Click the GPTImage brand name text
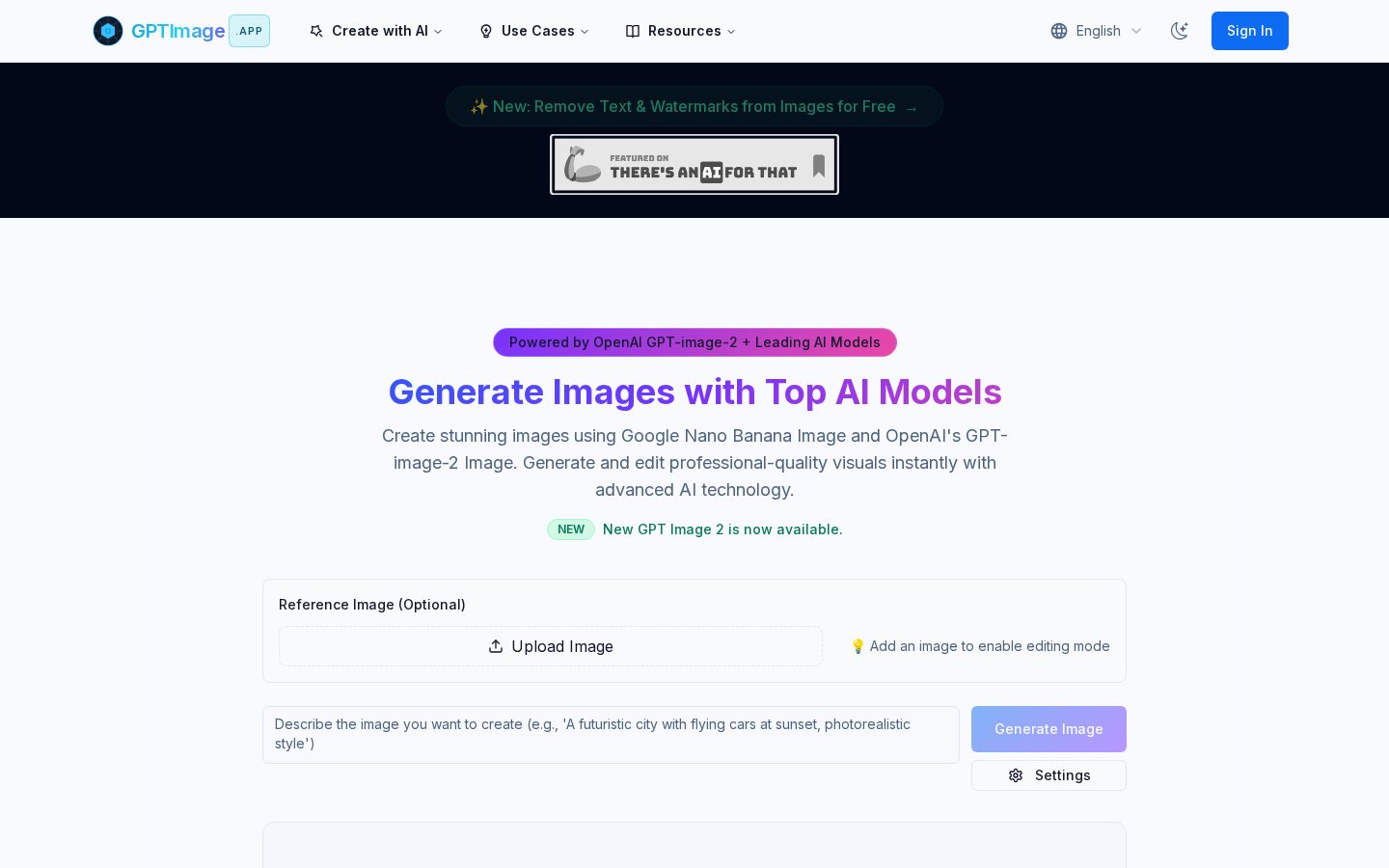1389x868 pixels. [x=177, y=31]
